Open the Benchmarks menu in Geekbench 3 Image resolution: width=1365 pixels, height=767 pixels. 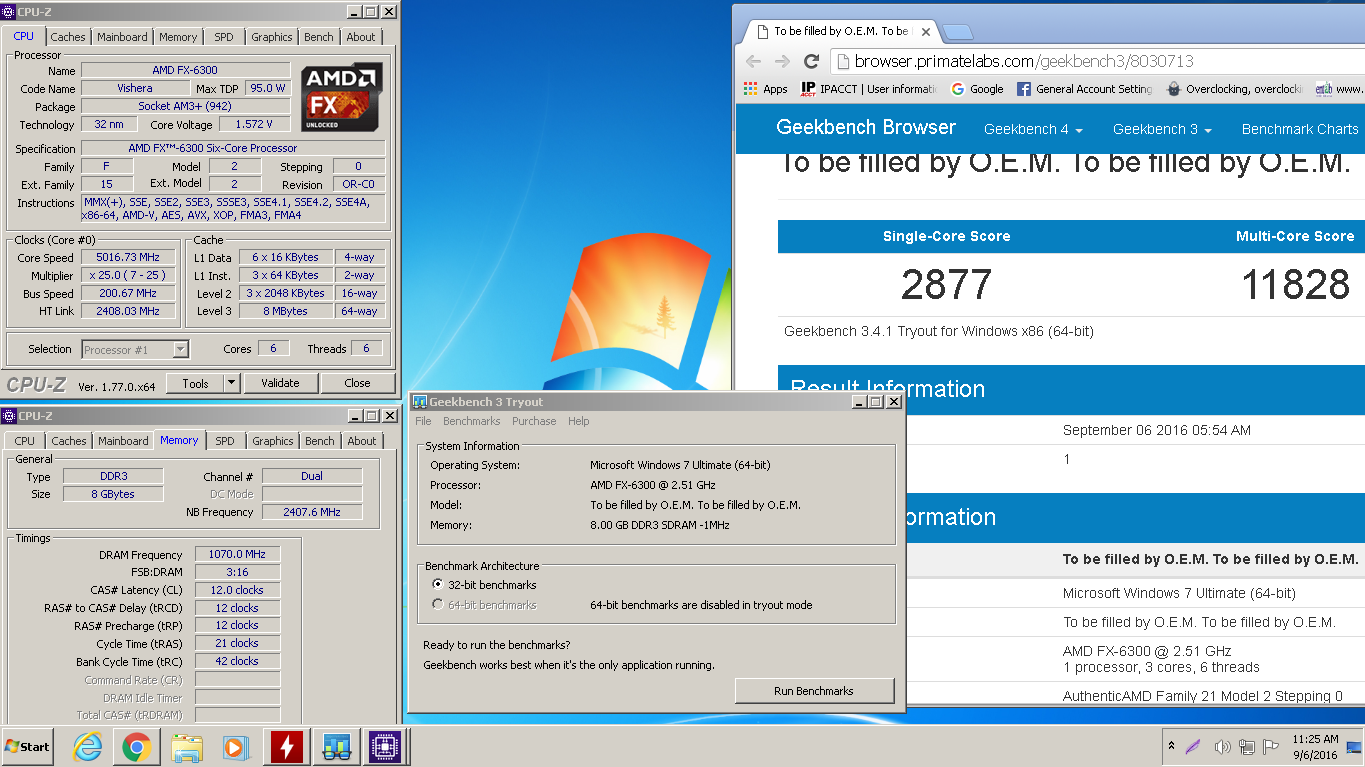click(x=472, y=421)
